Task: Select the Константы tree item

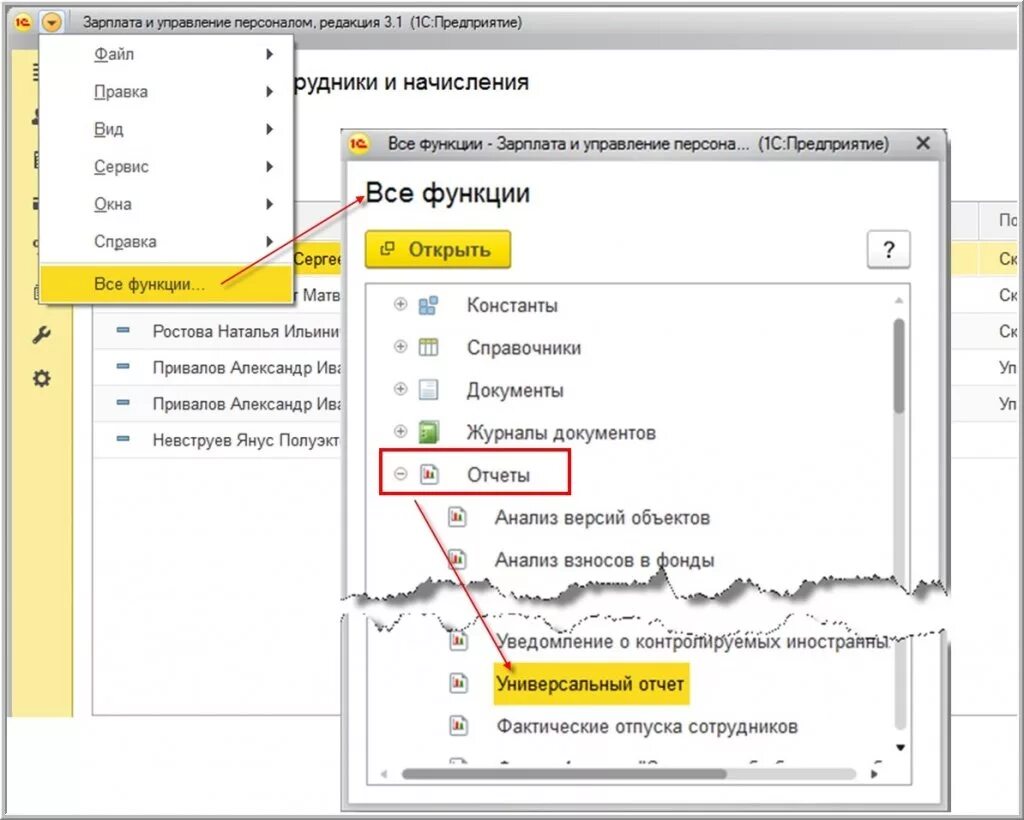Action: click(x=512, y=306)
